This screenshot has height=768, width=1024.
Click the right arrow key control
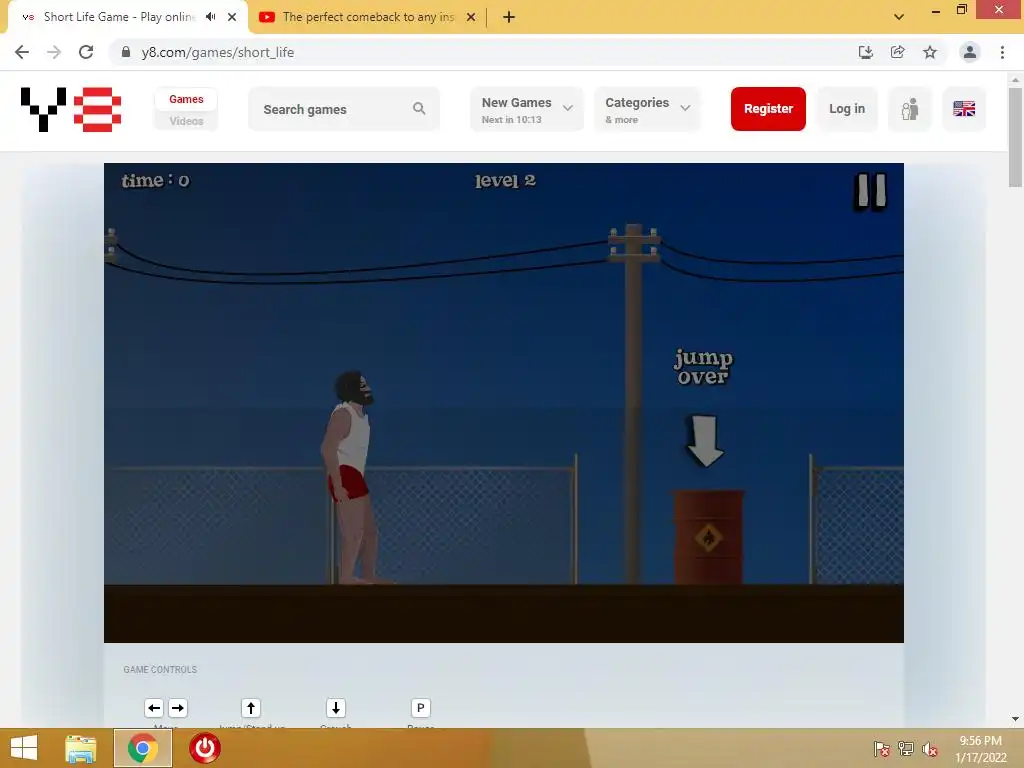pyautogui.click(x=178, y=708)
